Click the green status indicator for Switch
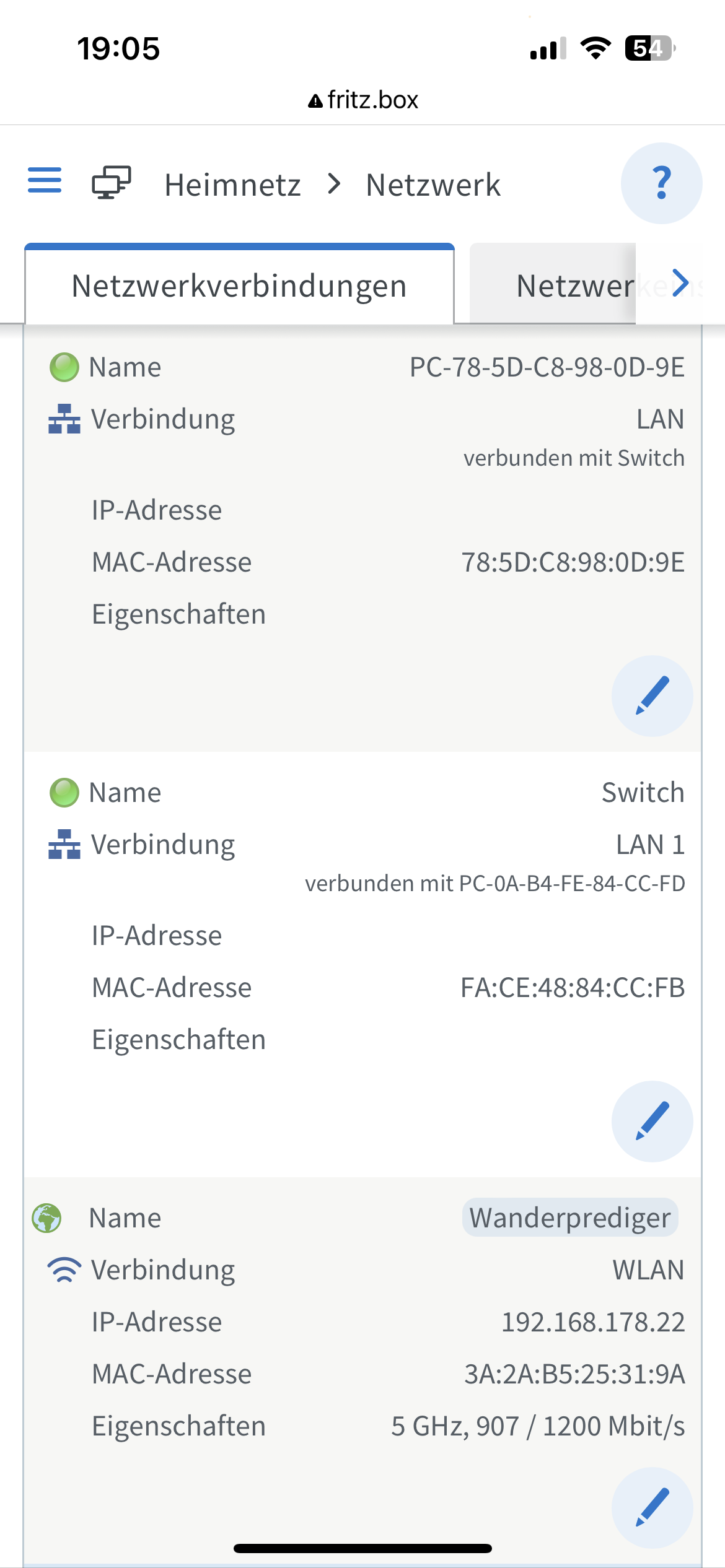This screenshot has width=725, height=1568. (x=64, y=793)
